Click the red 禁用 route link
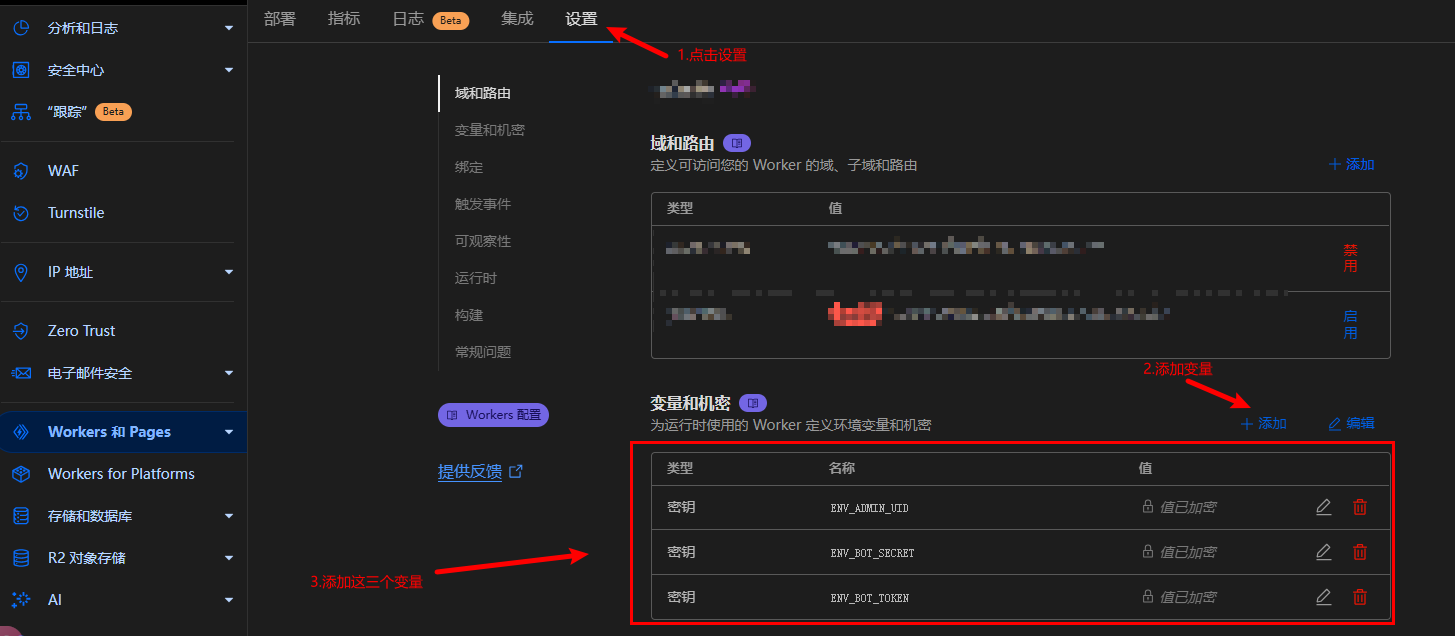Viewport: 1455px width, 636px height. [x=1350, y=258]
